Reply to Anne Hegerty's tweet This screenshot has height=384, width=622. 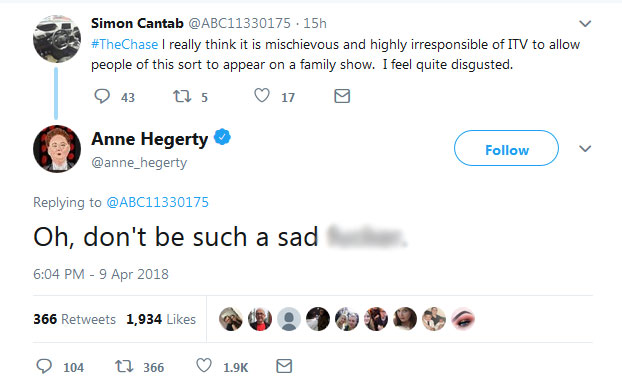click(x=44, y=366)
